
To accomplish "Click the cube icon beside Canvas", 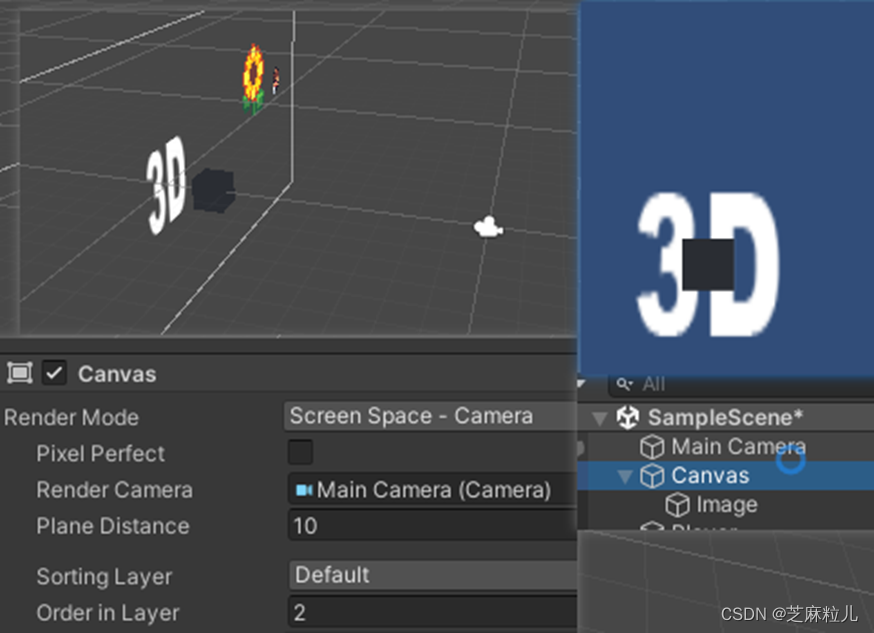I will pyautogui.click(x=652, y=476).
